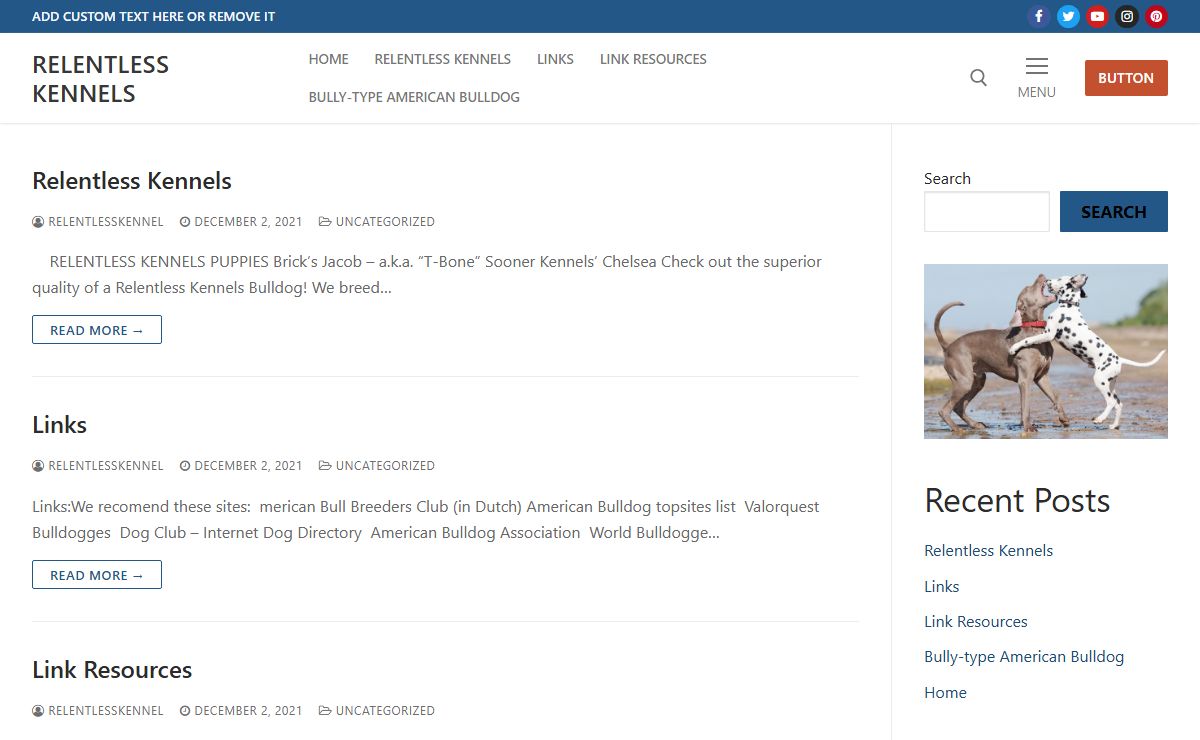This screenshot has height=740, width=1200.
Task: Open the Link Resources post title
Action: tap(112, 670)
